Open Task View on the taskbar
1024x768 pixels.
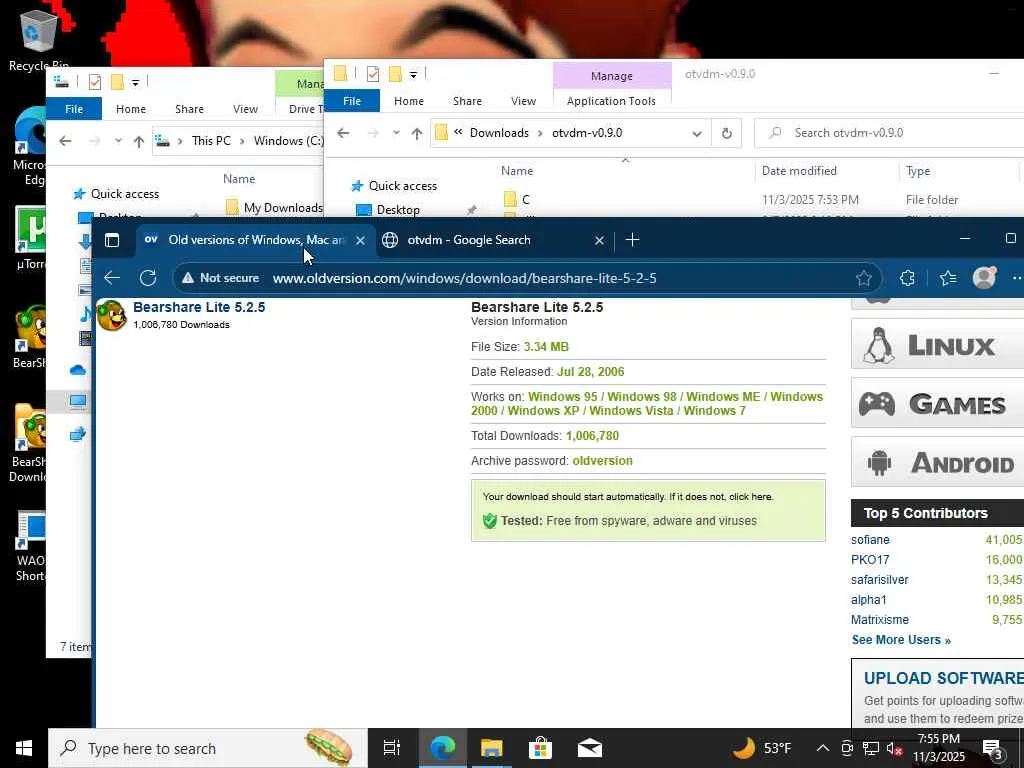(x=392, y=748)
